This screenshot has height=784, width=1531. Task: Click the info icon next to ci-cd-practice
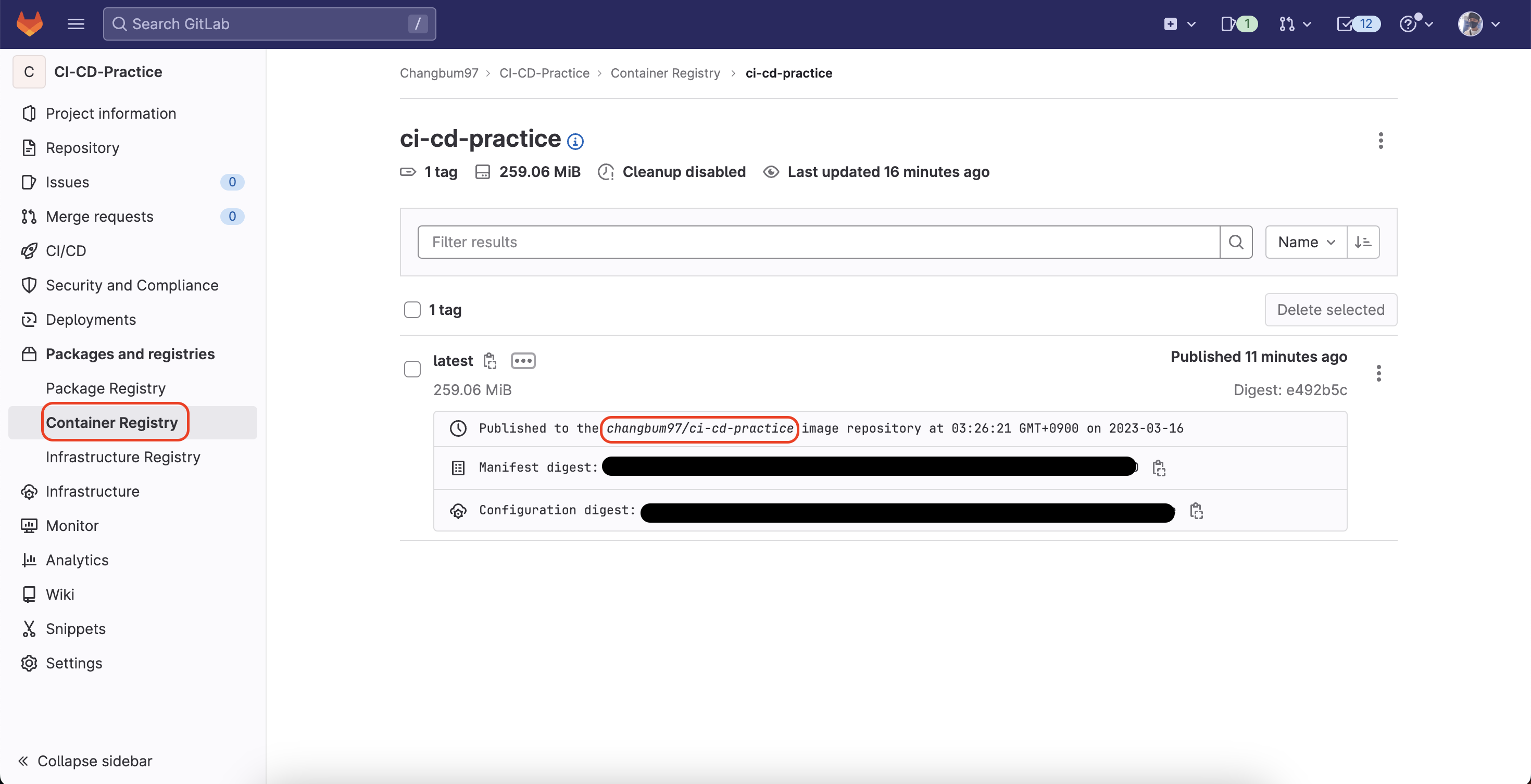(x=575, y=142)
